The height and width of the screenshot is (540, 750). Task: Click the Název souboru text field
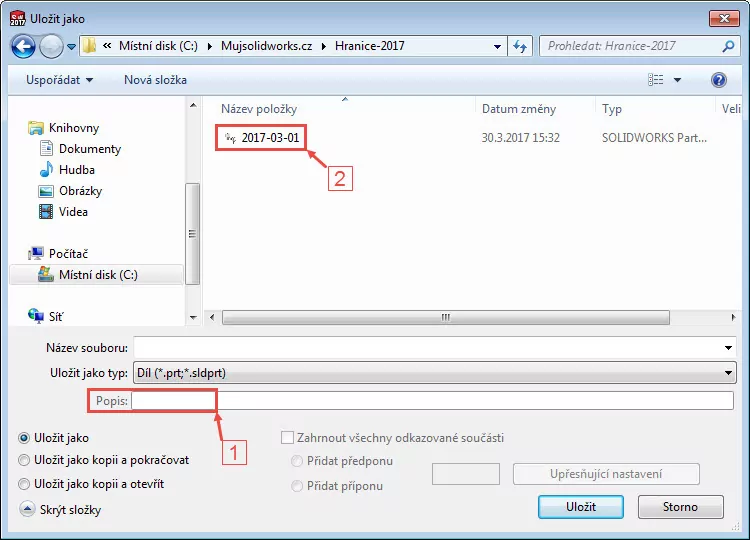tap(429, 348)
